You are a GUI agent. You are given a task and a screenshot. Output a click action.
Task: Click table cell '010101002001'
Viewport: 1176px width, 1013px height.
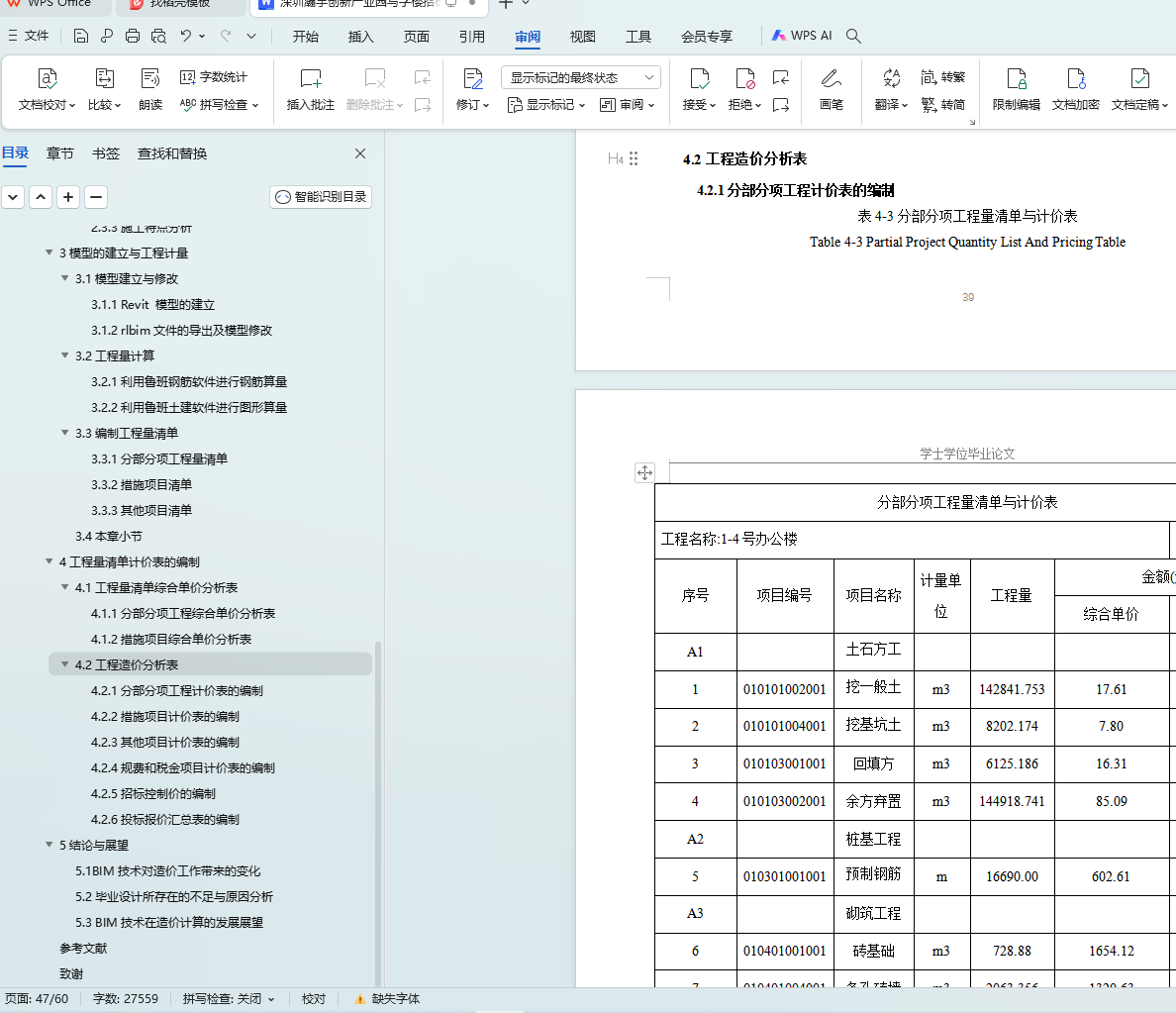coord(785,689)
